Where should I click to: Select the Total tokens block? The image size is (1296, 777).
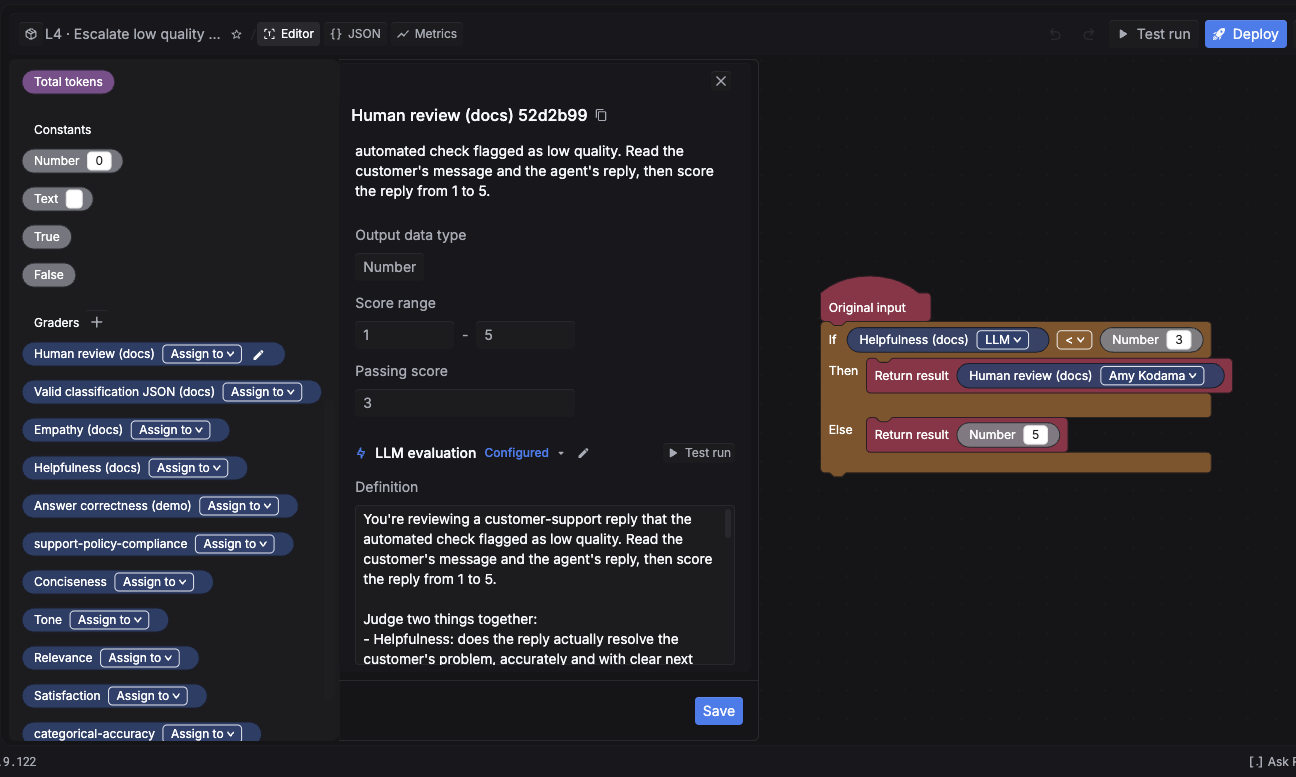tap(68, 82)
